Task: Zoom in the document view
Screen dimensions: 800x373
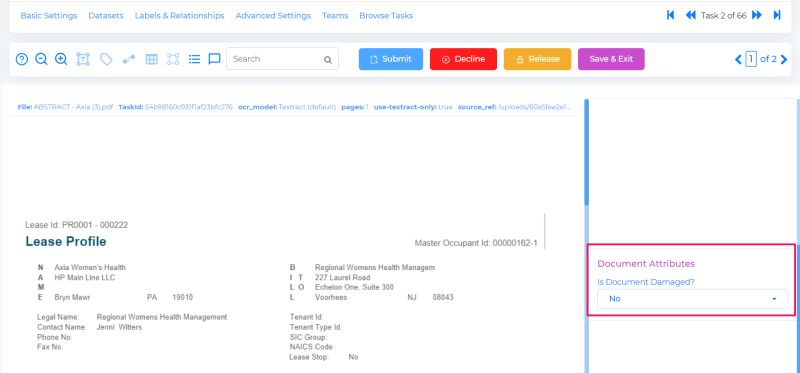Action: tap(61, 59)
